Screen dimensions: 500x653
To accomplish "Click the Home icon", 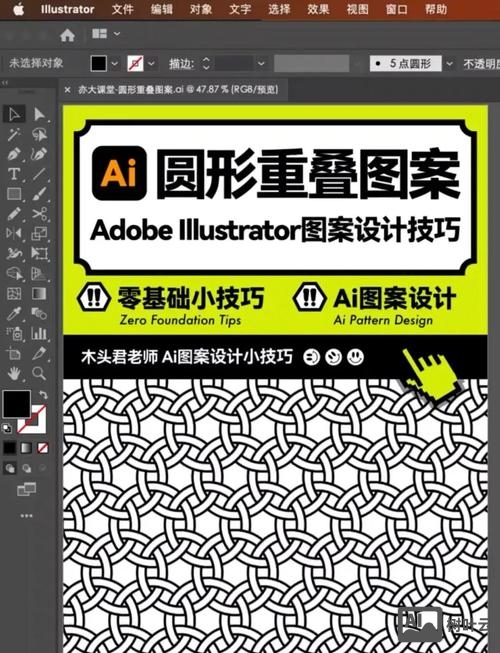I will [x=67, y=35].
